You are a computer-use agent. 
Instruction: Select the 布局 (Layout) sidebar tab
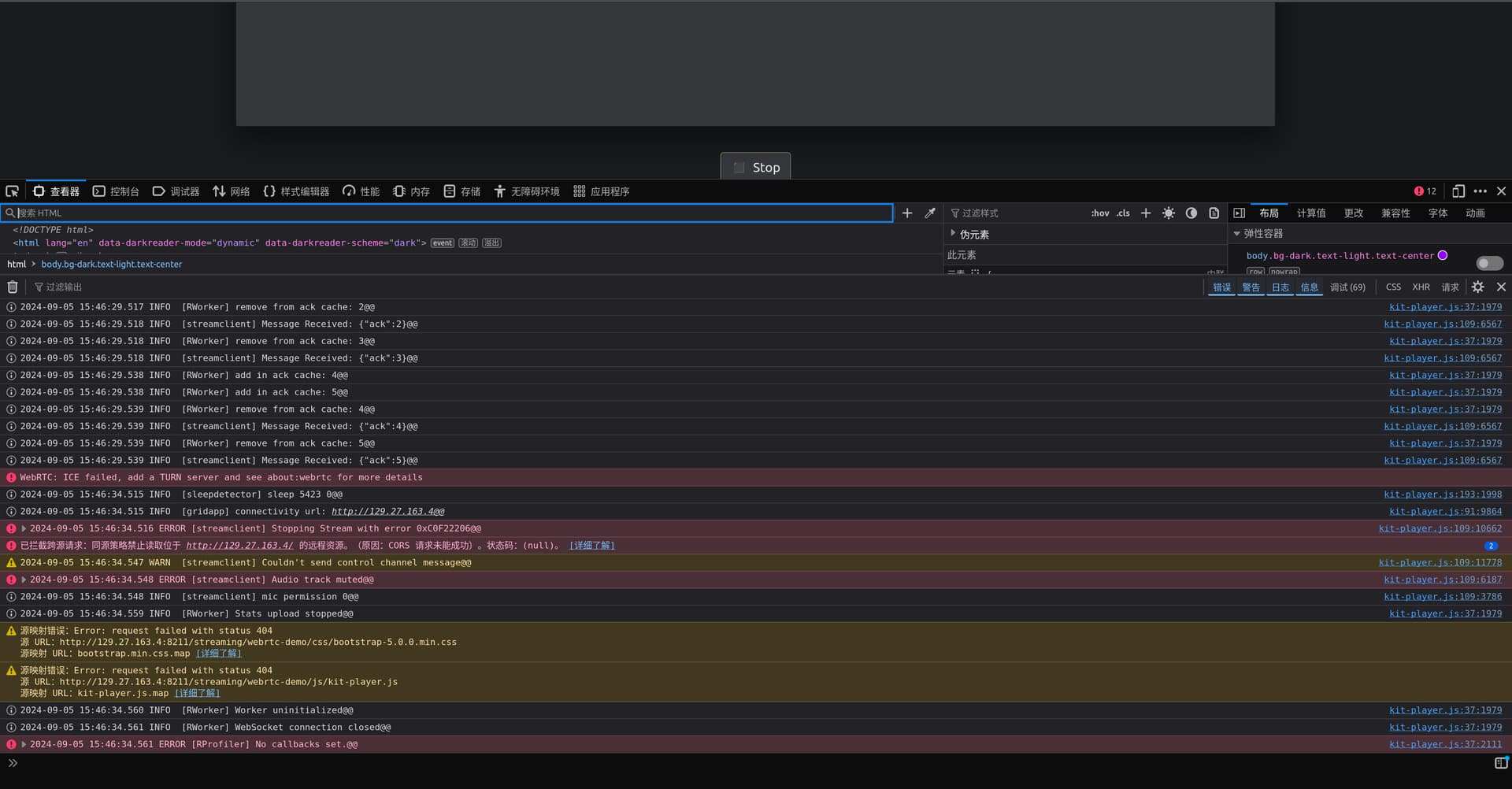click(x=1269, y=213)
